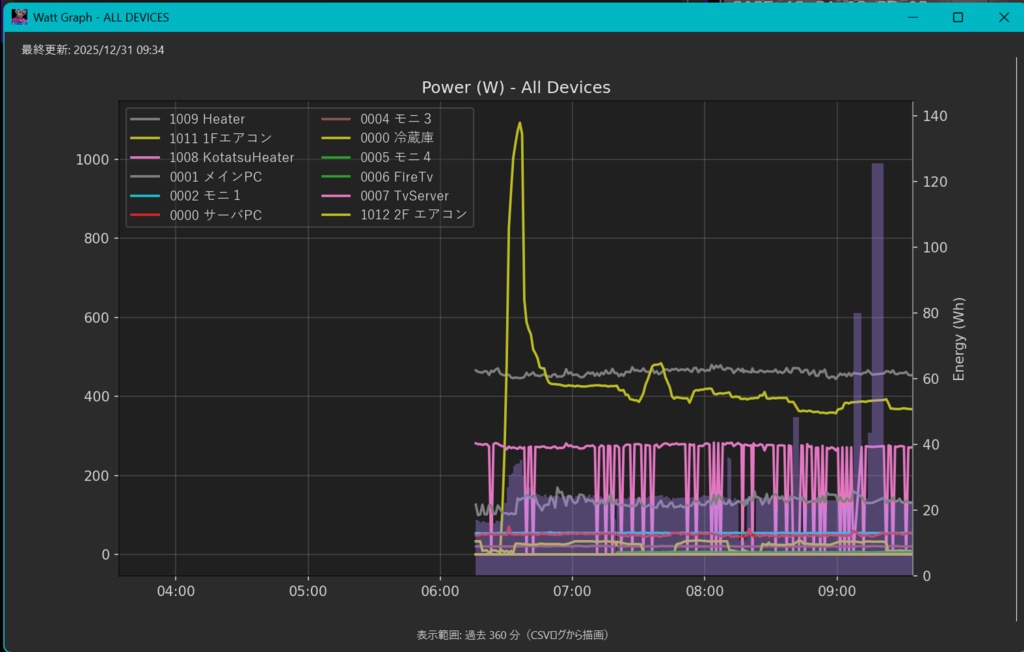The image size is (1024, 652).
Task: Click the chart title Power (W) - All Devices
Action: click(x=516, y=88)
